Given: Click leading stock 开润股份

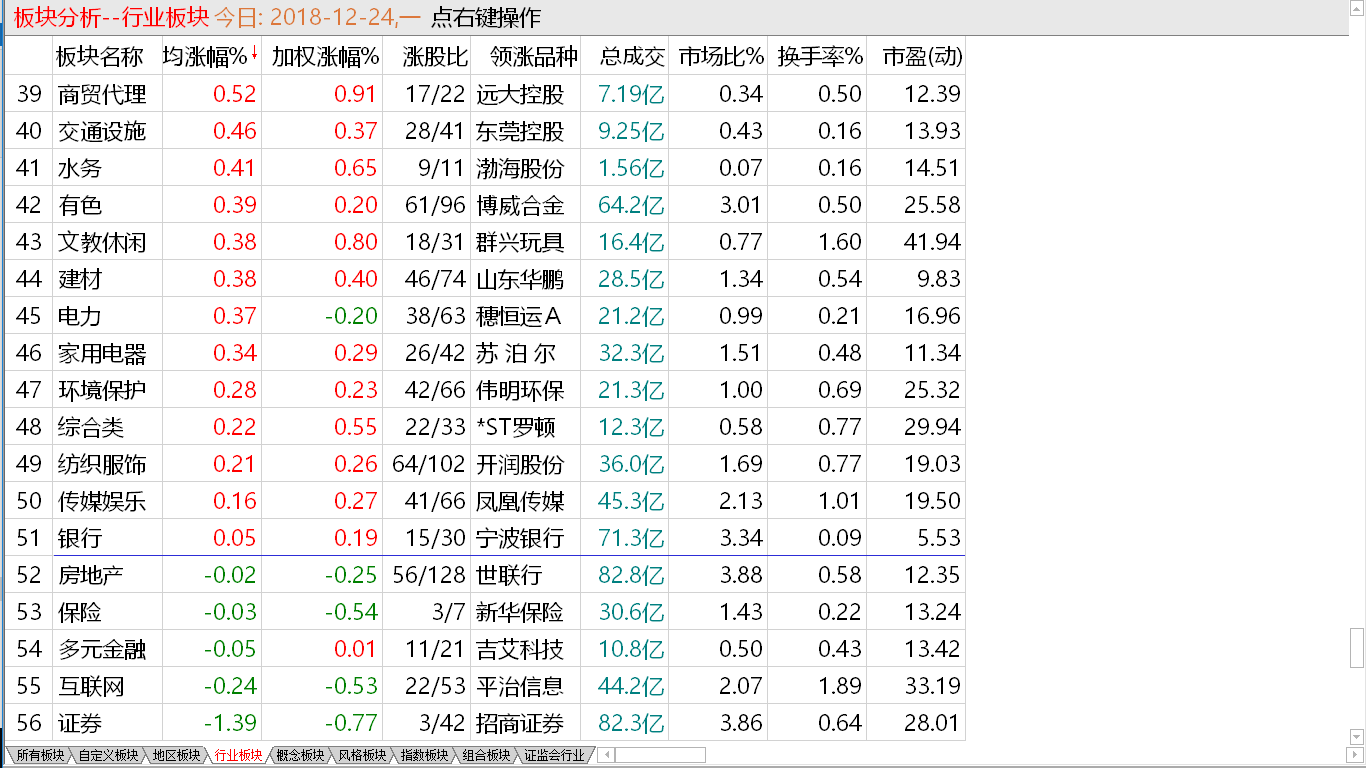Looking at the screenshot, I should 520,464.
